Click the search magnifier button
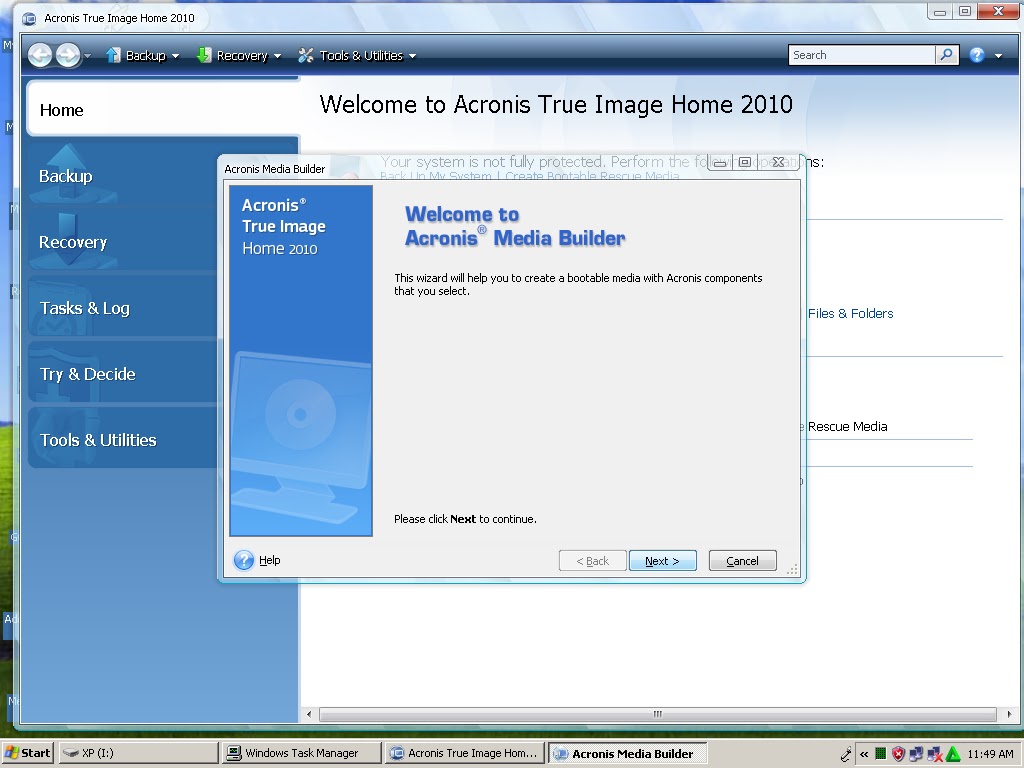Viewport: 1024px width, 768px height. pyautogui.click(x=946, y=55)
